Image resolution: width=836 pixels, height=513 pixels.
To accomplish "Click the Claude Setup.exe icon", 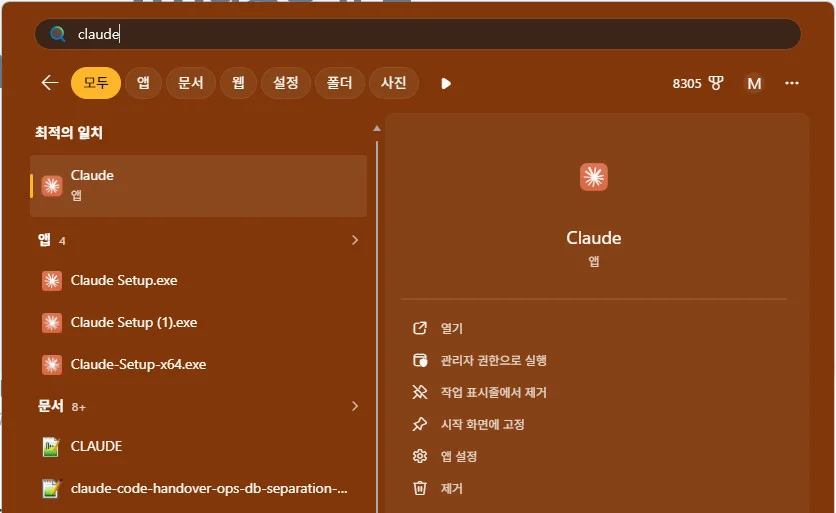I will tap(52, 280).
